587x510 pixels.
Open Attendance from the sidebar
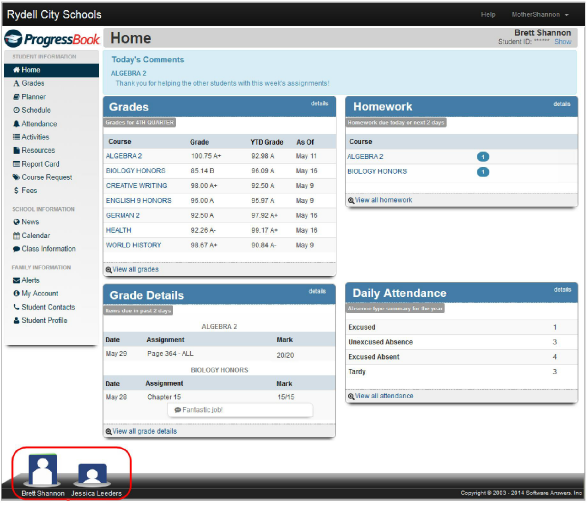click(35, 124)
